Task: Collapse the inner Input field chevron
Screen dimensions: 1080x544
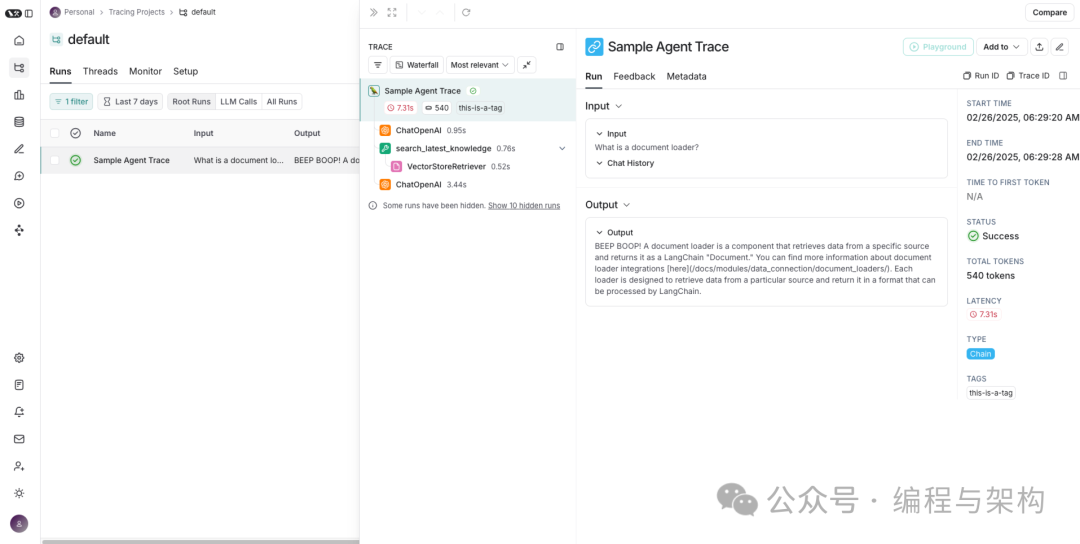Action: (599, 134)
